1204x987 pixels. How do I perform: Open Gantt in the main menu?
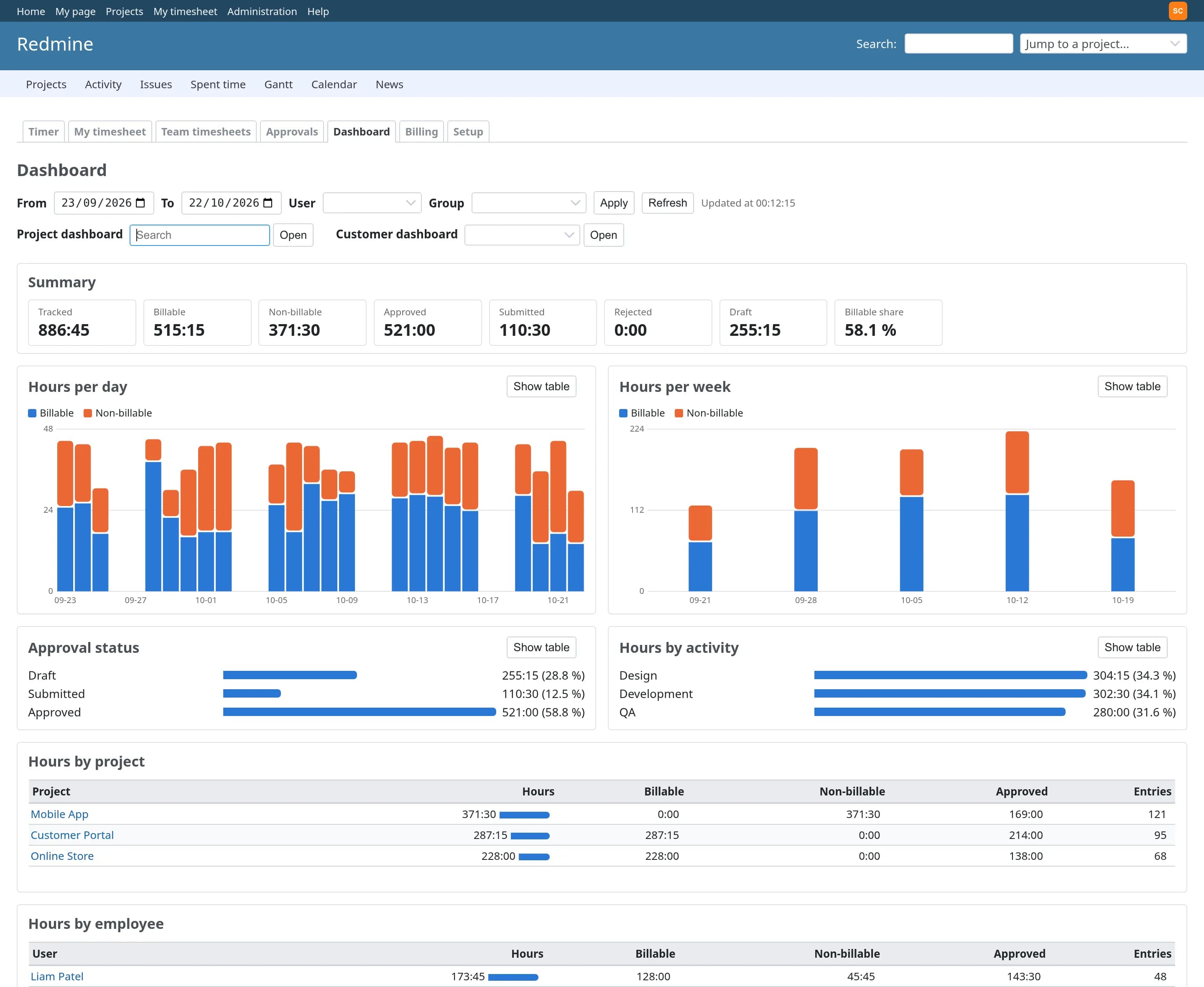click(278, 84)
